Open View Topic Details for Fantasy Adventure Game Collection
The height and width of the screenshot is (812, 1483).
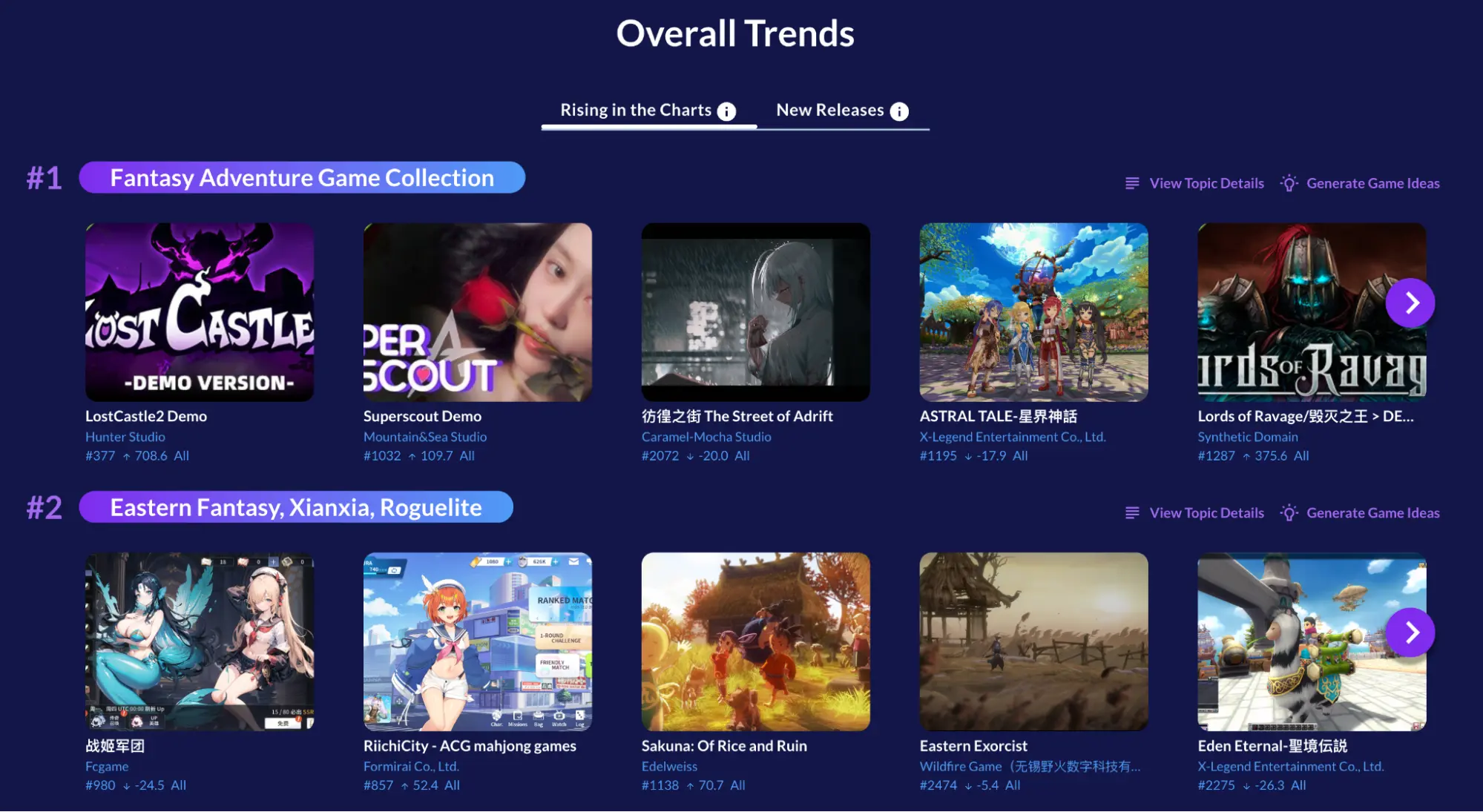tap(1195, 183)
